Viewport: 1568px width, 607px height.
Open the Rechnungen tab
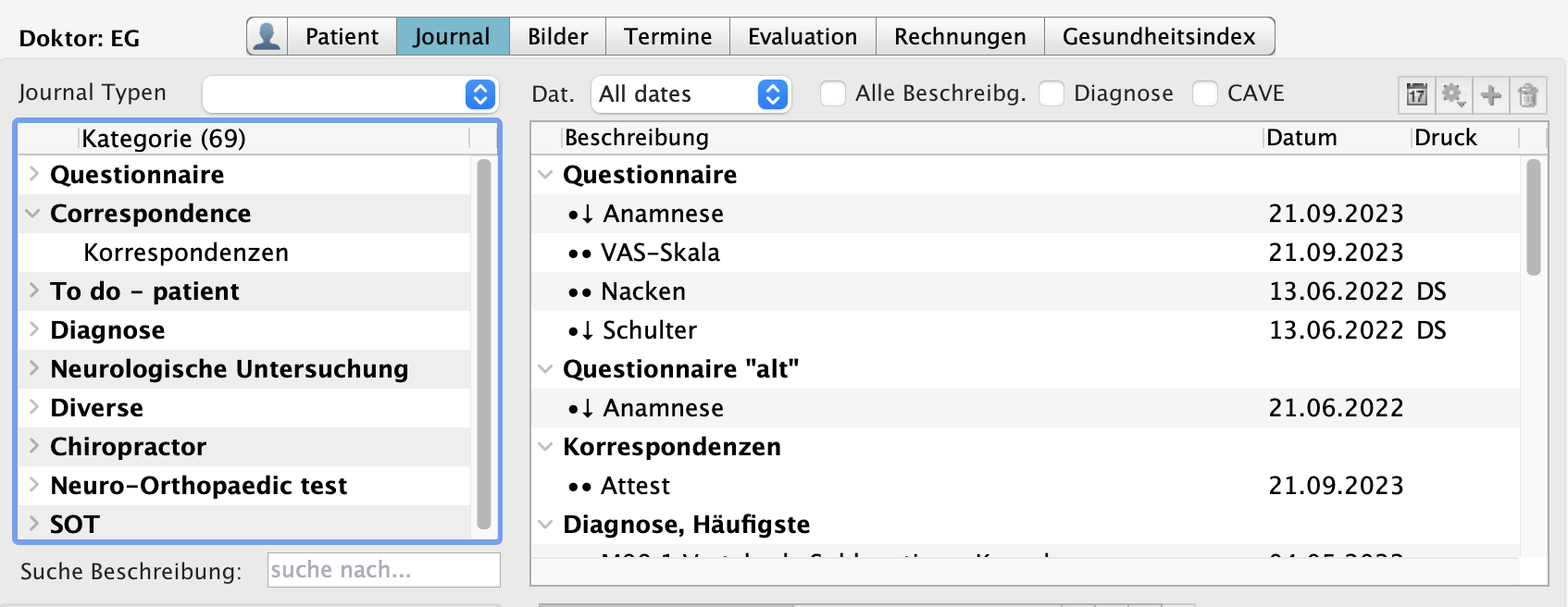960,37
